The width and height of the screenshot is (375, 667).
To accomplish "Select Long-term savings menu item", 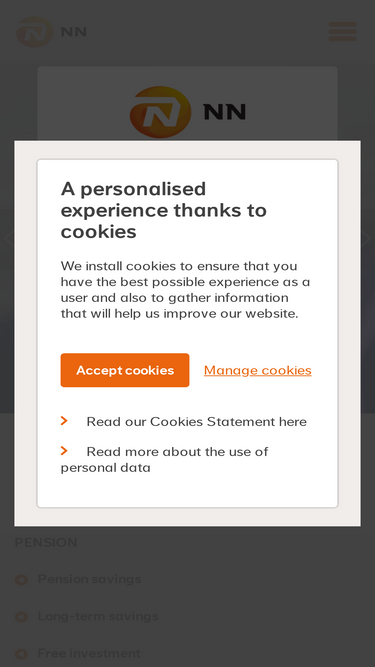I will 98,616.
